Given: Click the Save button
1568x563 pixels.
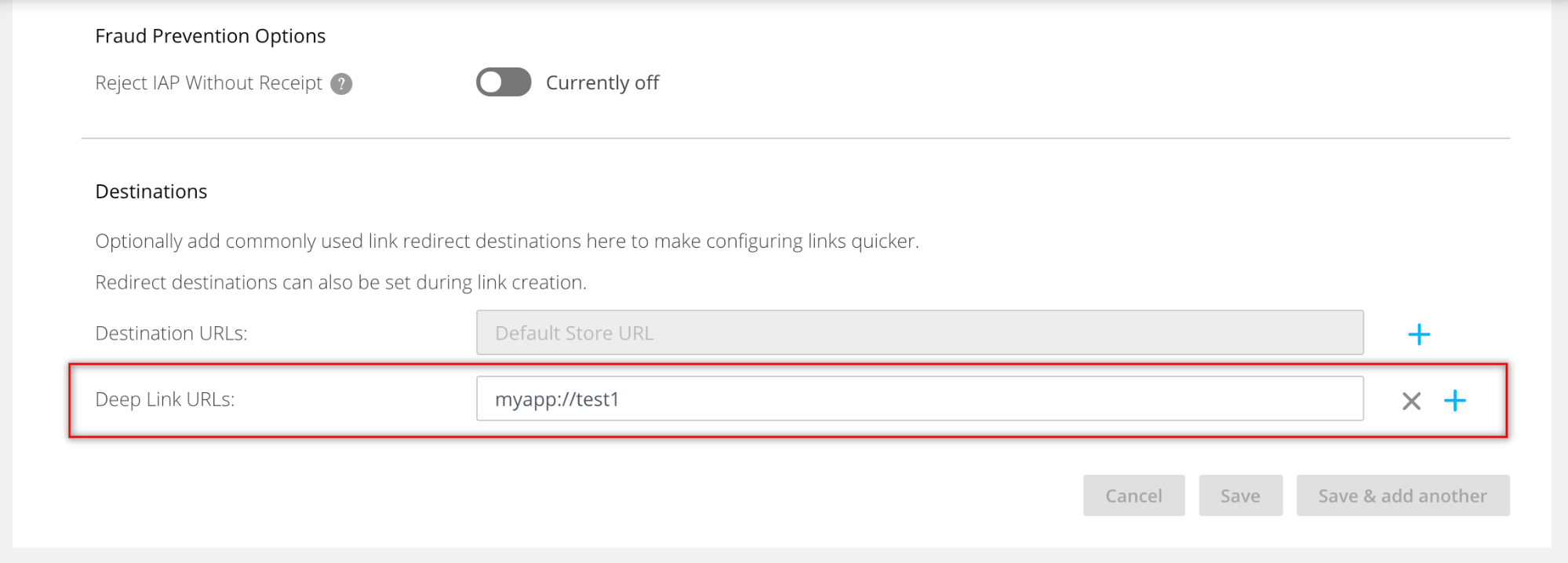Looking at the screenshot, I should [1240, 496].
